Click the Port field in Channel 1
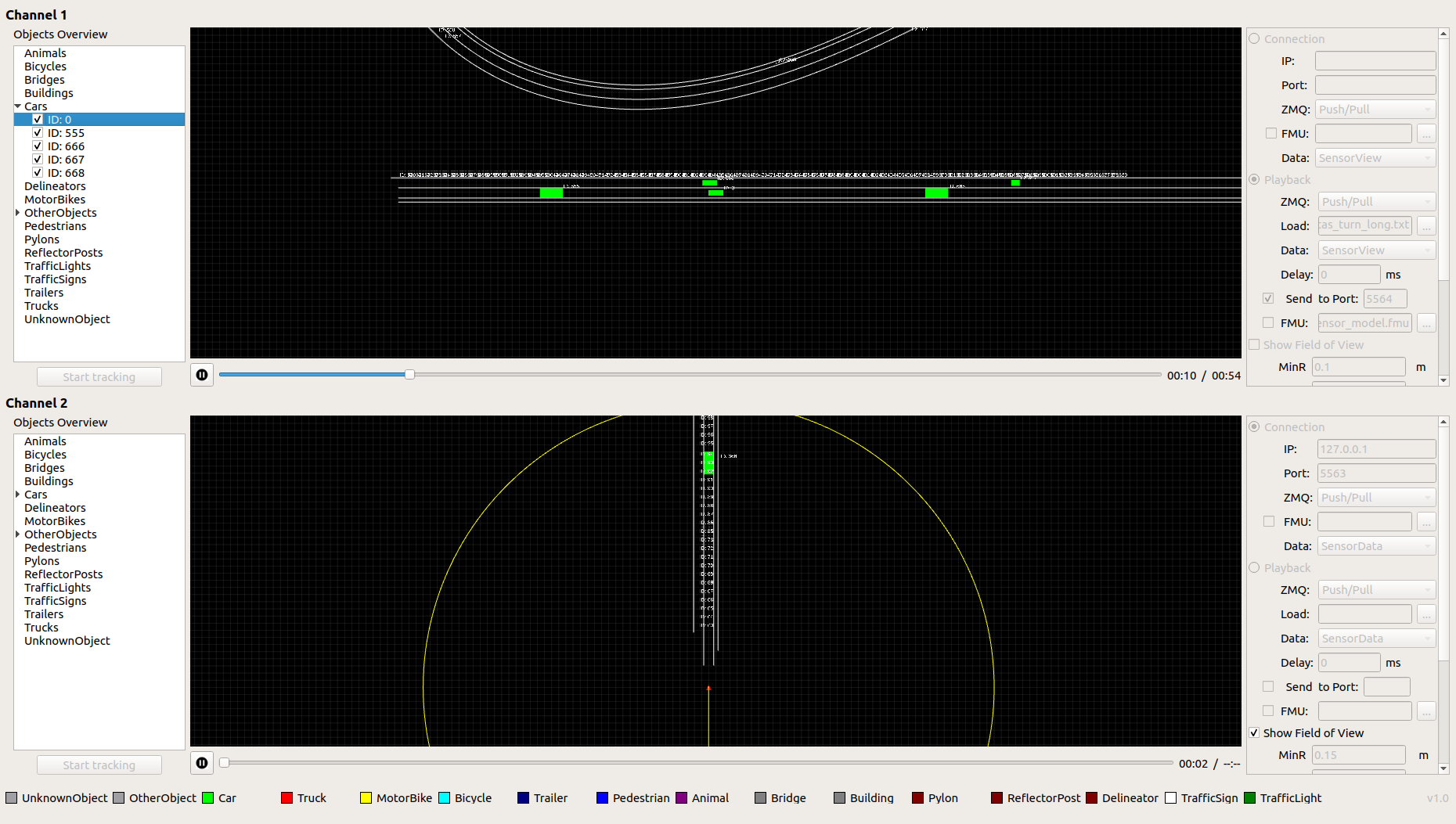1456x824 pixels. click(x=1375, y=85)
